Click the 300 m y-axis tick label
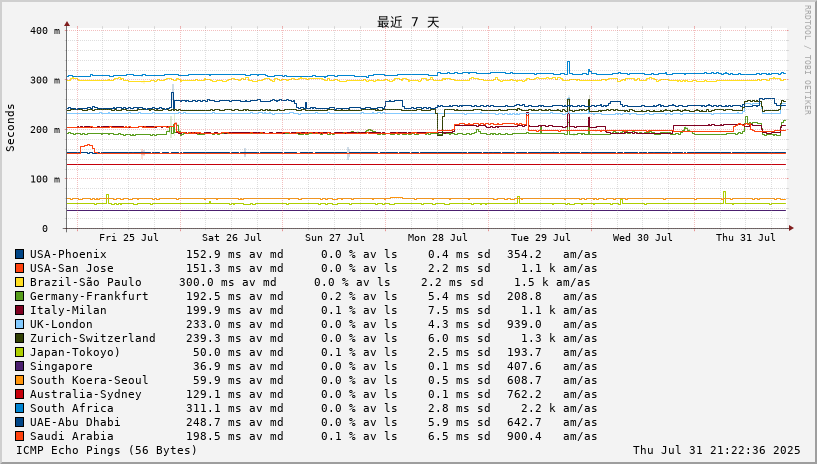This screenshot has width=817, height=464. point(45,80)
